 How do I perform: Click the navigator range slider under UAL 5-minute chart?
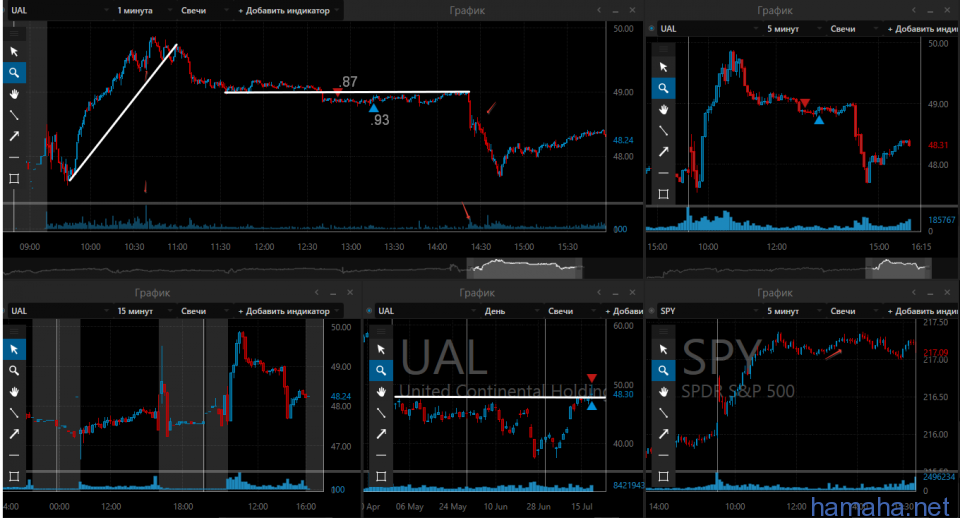coord(898,268)
